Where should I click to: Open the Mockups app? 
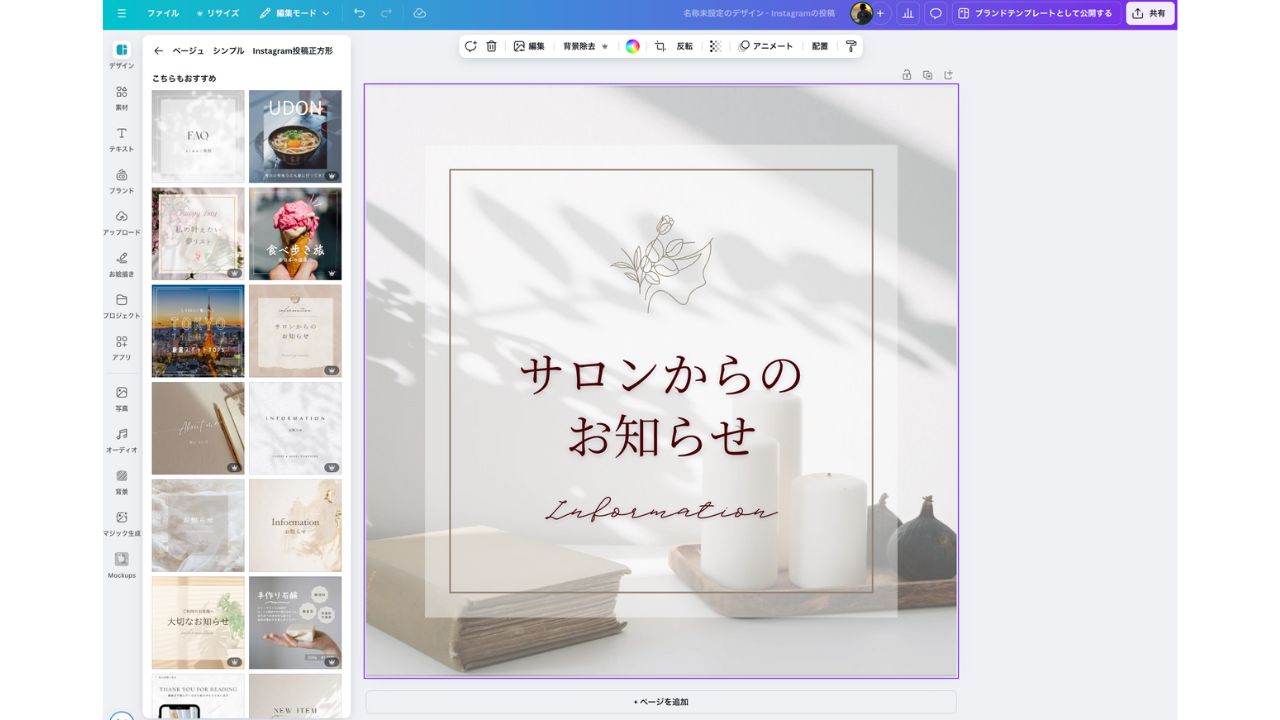pos(122,566)
